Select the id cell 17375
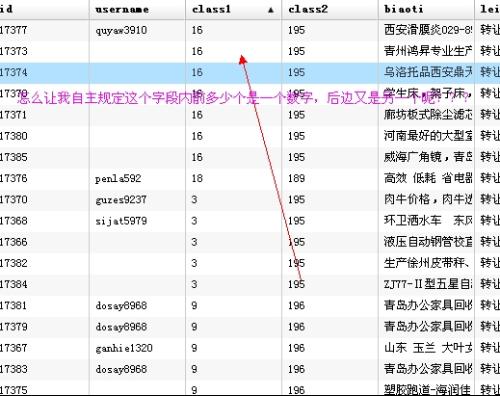Image resolution: width=500 pixels, height=396 pixels. click(13, 390)
